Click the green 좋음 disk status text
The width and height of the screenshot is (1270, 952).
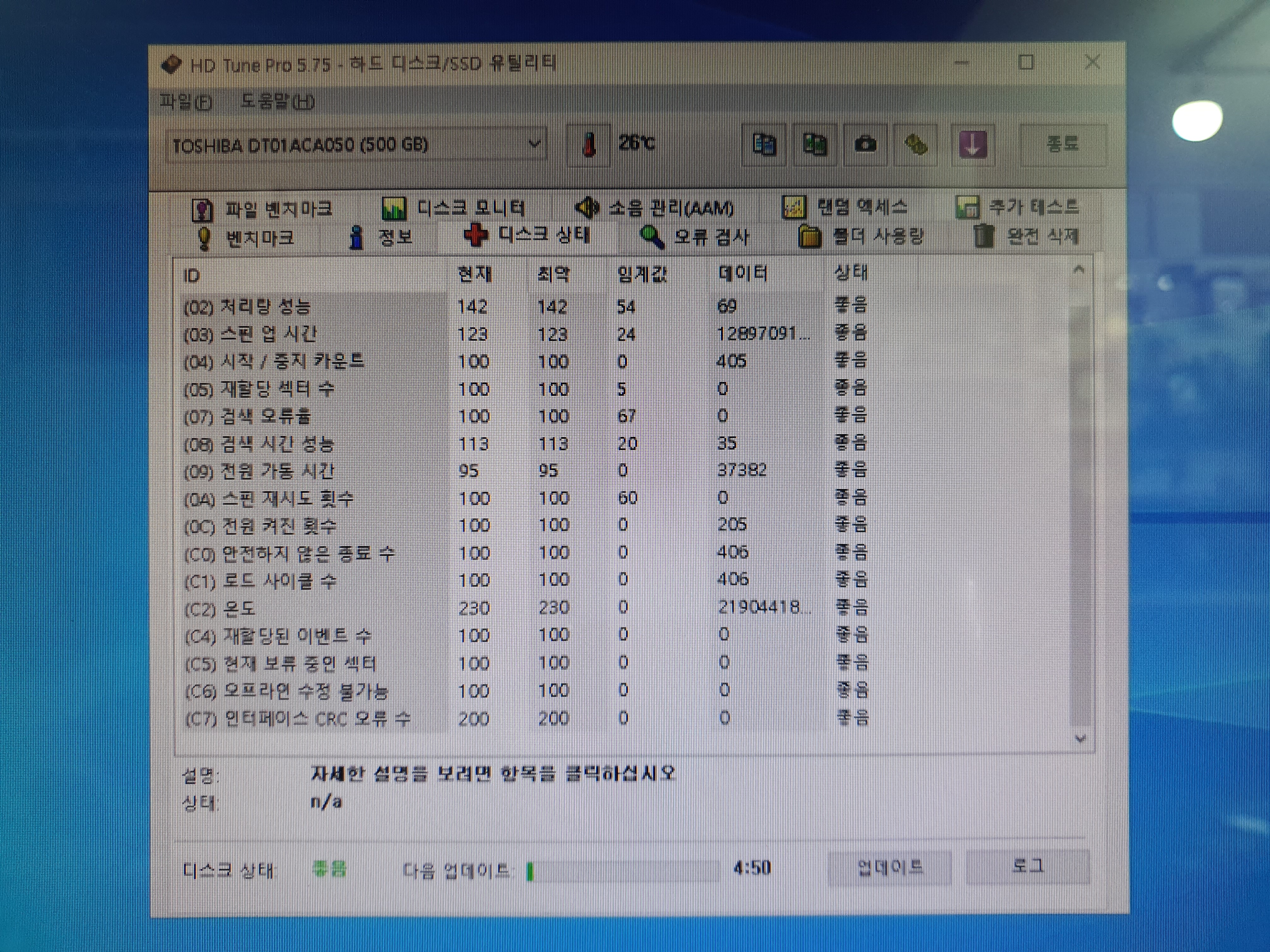click(329, 869)
